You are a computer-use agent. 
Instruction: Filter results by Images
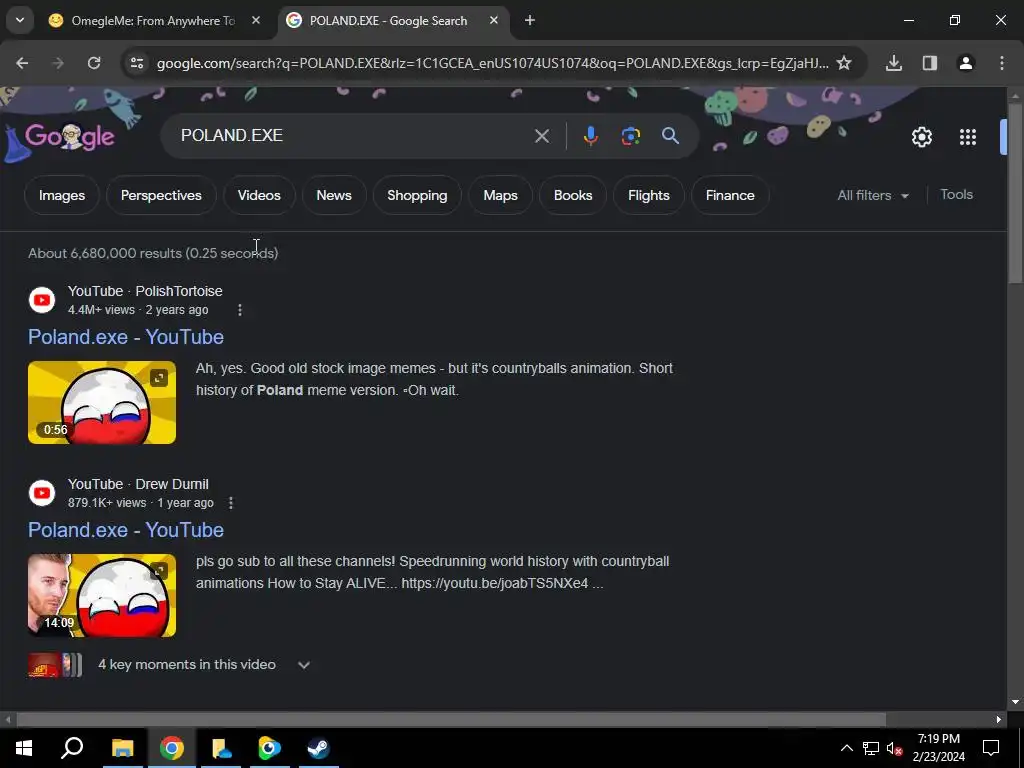[62, 195]
